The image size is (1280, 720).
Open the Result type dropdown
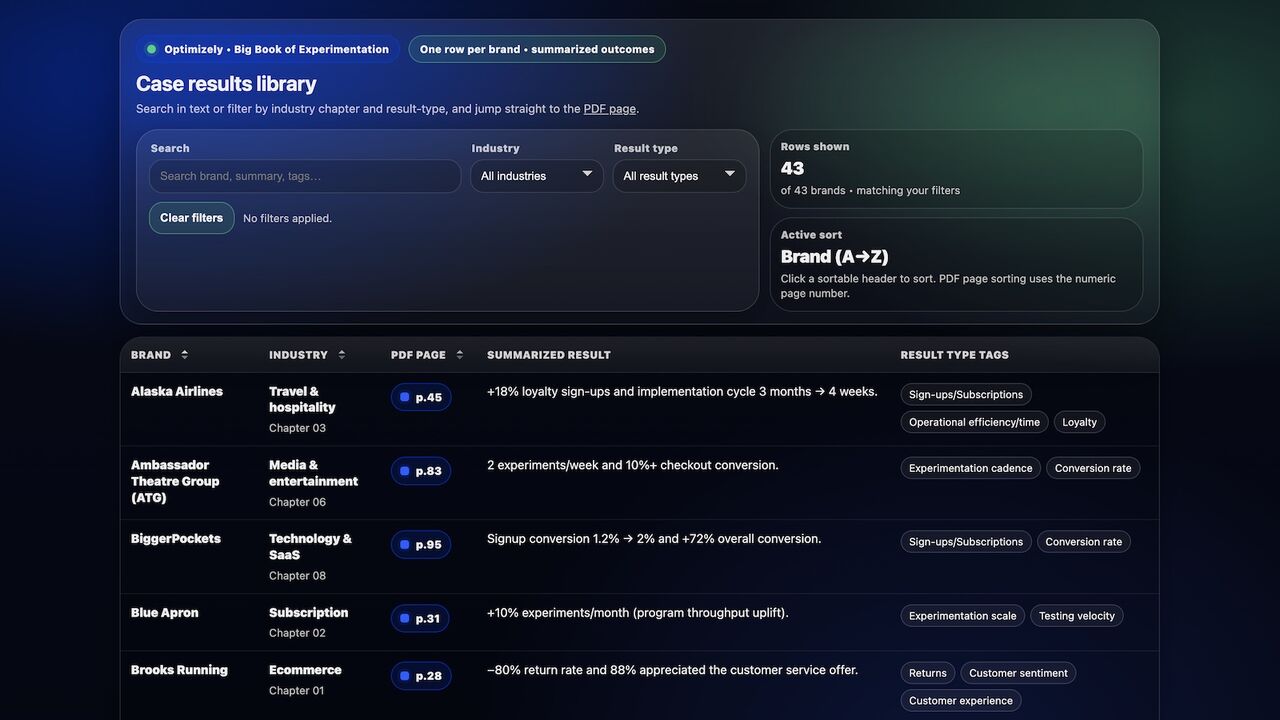pyautogui.click(x=679, y=176)
